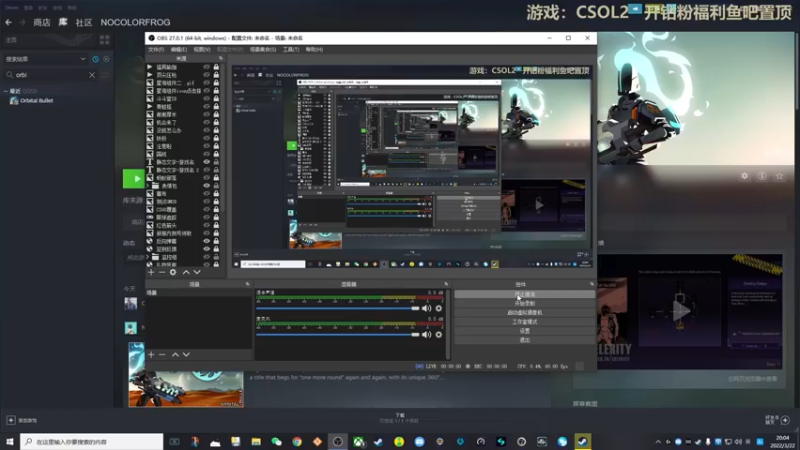Open 设置 settings button in controls
The height and width of the screenshot is (450, 800).
(524, 331)
